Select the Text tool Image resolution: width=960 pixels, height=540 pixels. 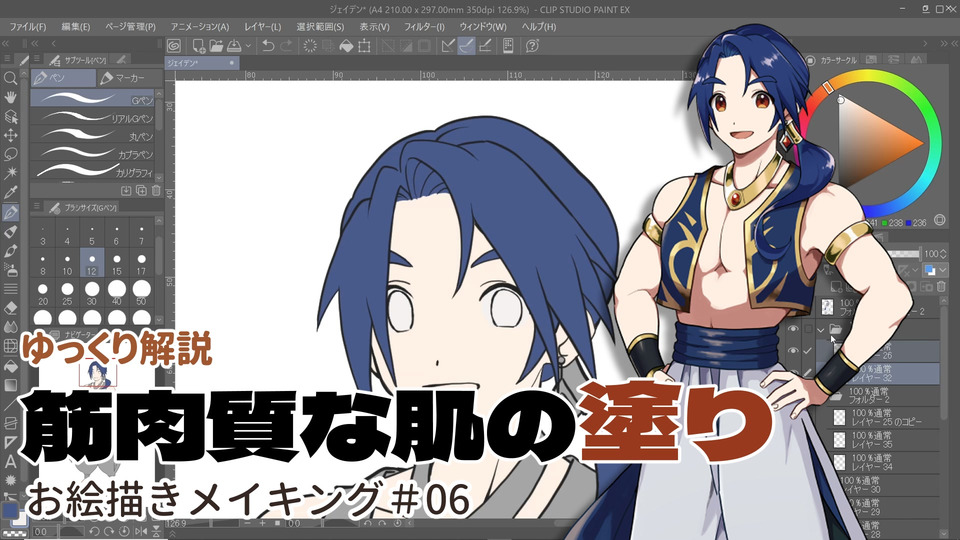(x=10, y=462)
